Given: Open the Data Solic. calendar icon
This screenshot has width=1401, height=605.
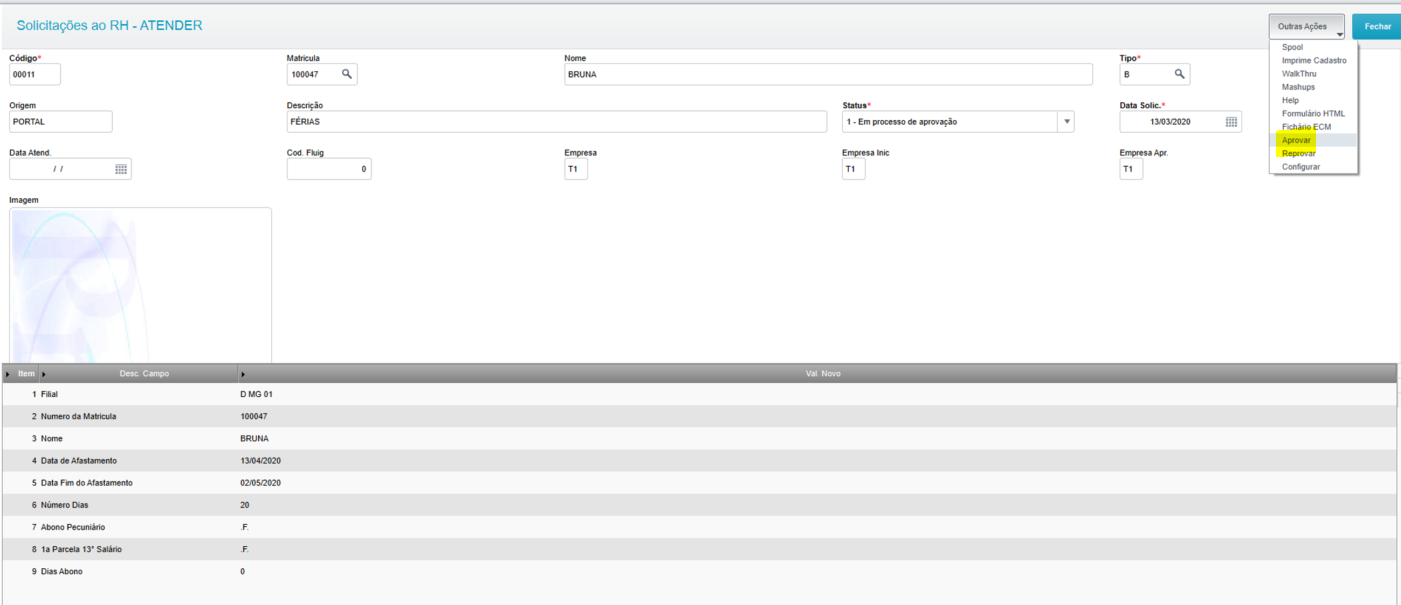Looking at the screenshot, I should point(1231,122).
